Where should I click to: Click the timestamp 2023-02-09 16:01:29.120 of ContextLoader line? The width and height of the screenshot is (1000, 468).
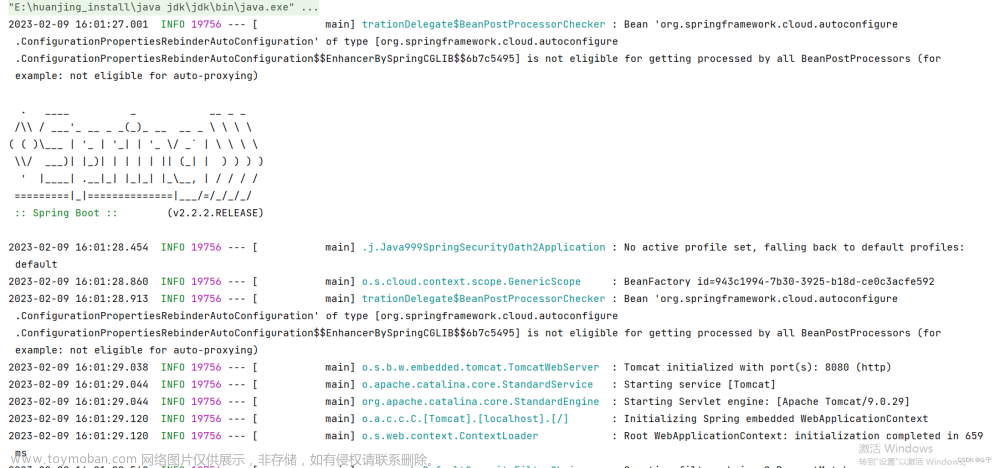coord(78,437)
